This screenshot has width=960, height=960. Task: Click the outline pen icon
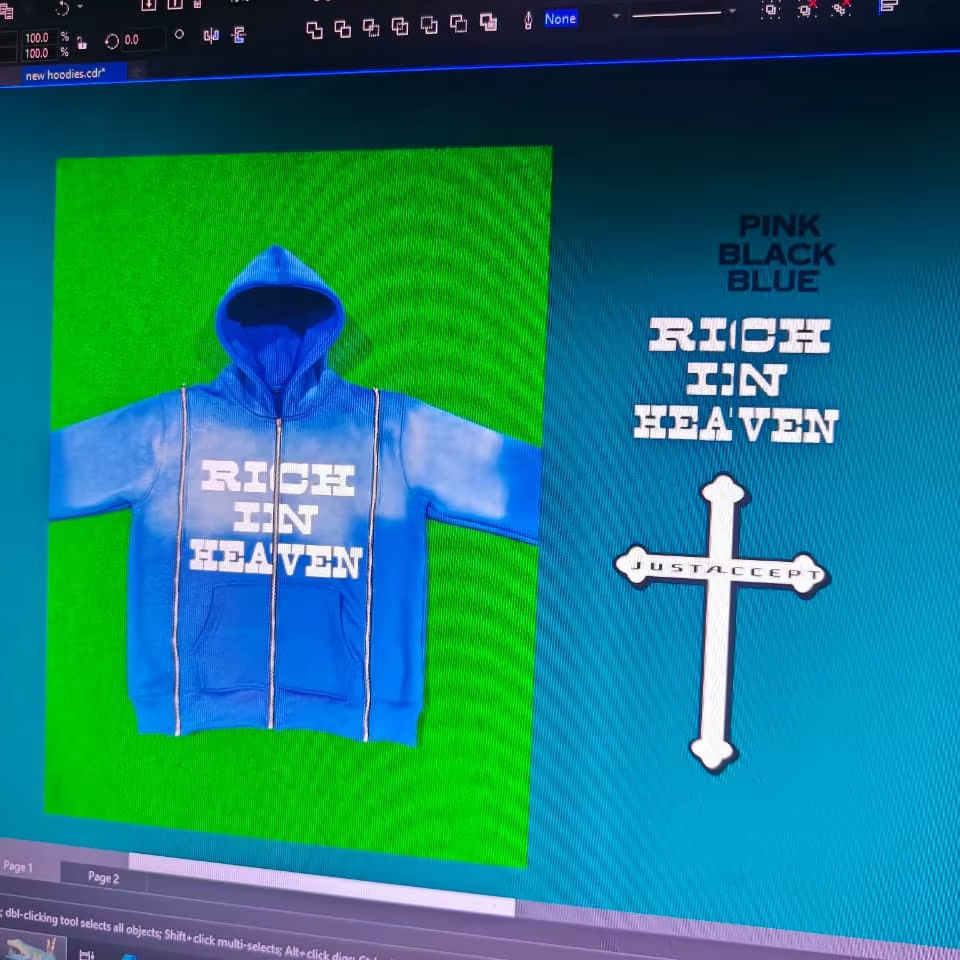click(528, 21)
